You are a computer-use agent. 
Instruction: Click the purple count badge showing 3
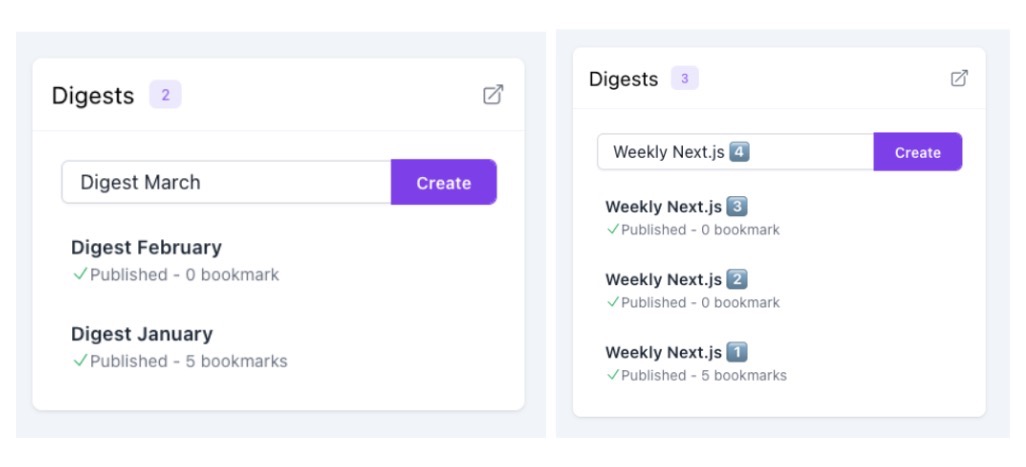coord(684,78)
